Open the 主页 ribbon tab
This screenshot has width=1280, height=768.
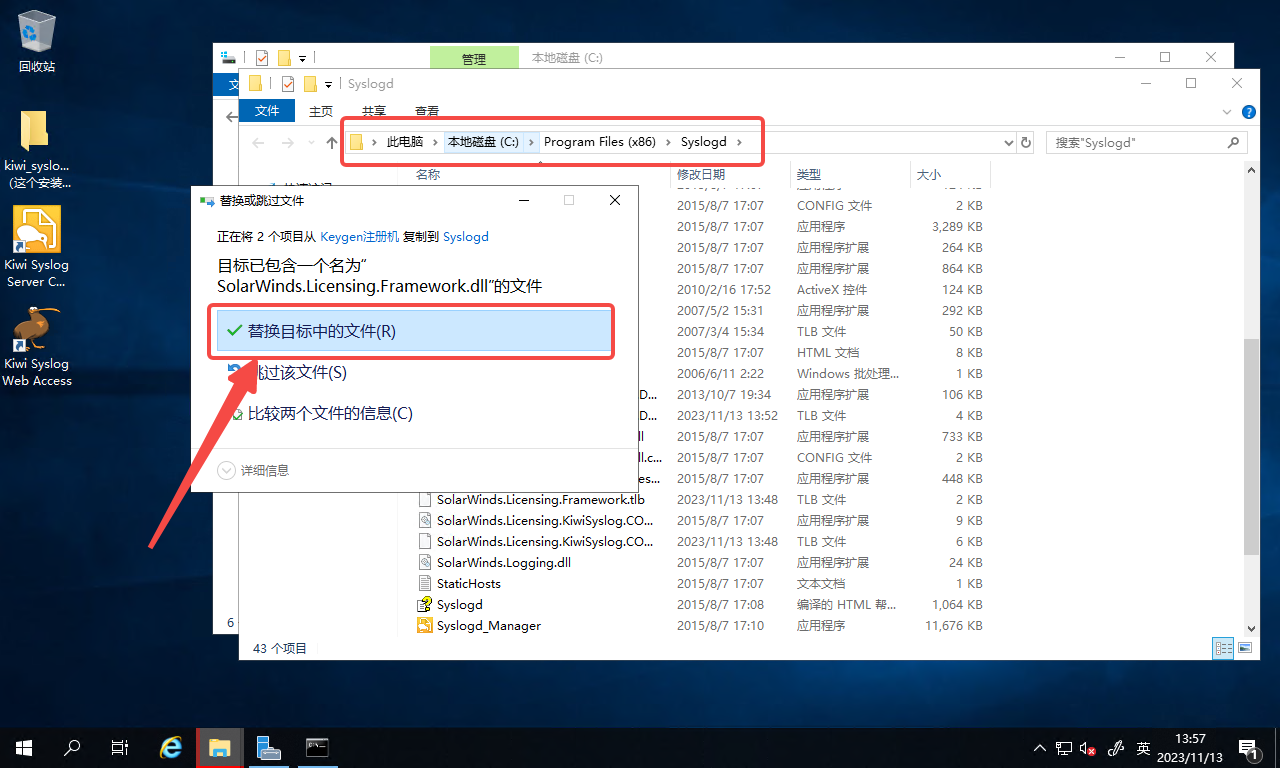click(321, 111)
